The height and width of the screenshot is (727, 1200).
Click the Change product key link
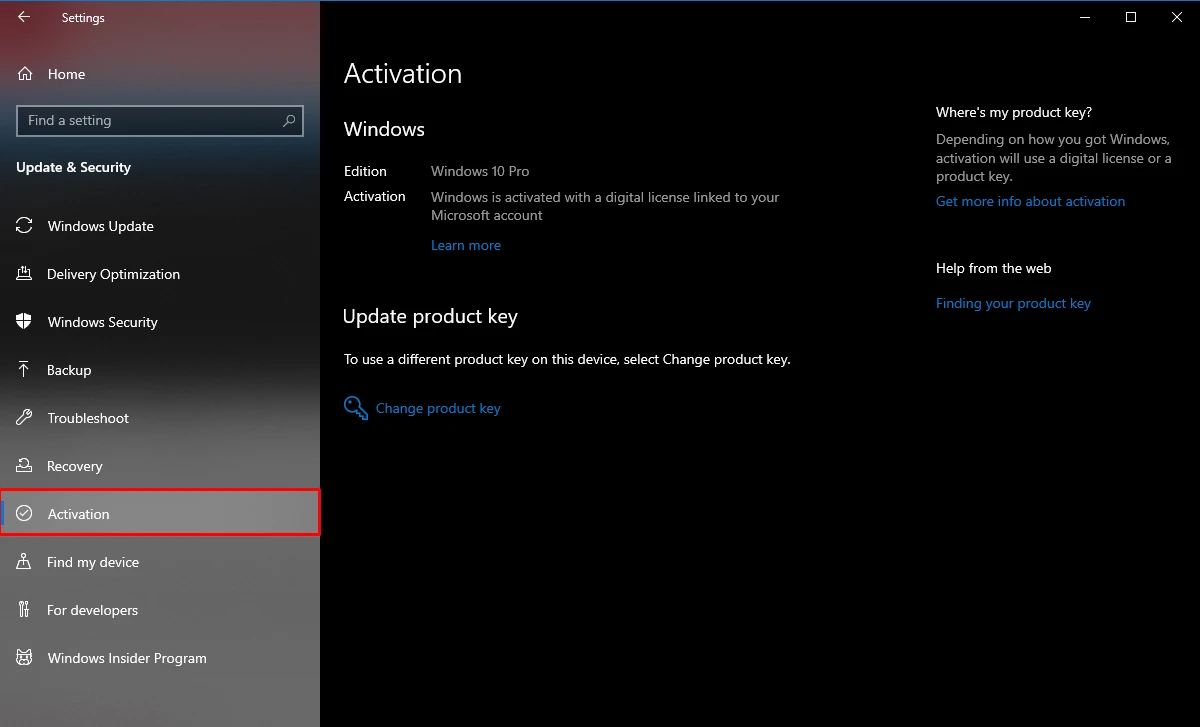(x=438, y=408)
